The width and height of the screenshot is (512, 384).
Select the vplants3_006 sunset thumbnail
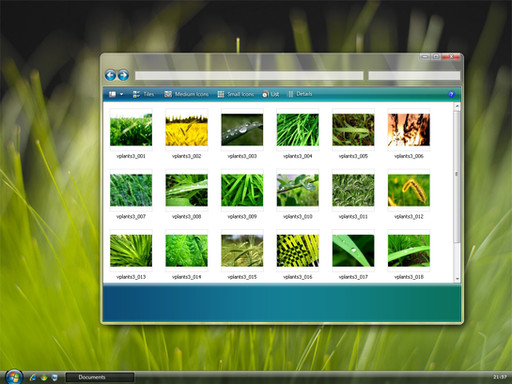tap(409, 130)
